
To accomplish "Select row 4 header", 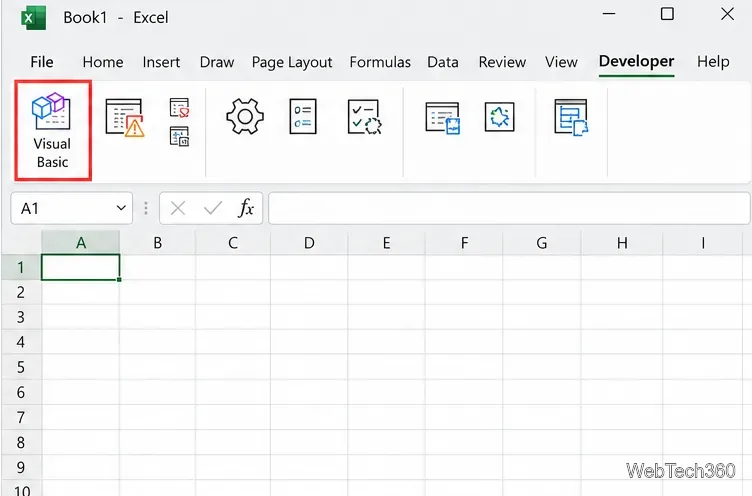I will pyautogui.click(x=21, y=342).
